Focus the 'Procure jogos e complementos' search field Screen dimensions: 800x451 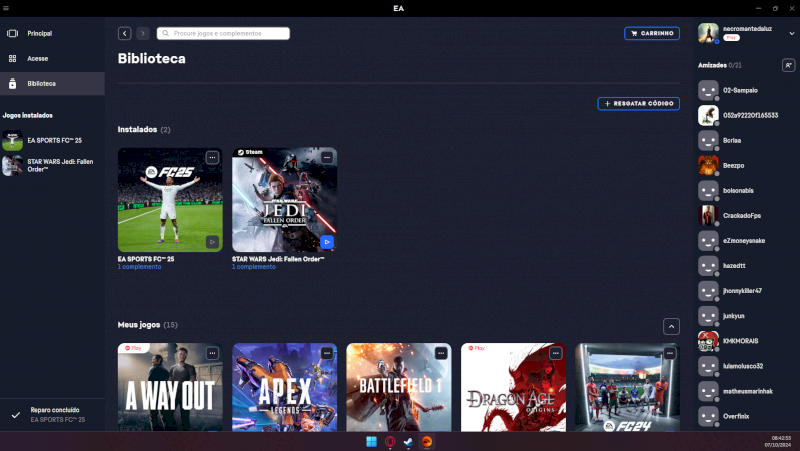pyautogui.click(x=223, y=33)
